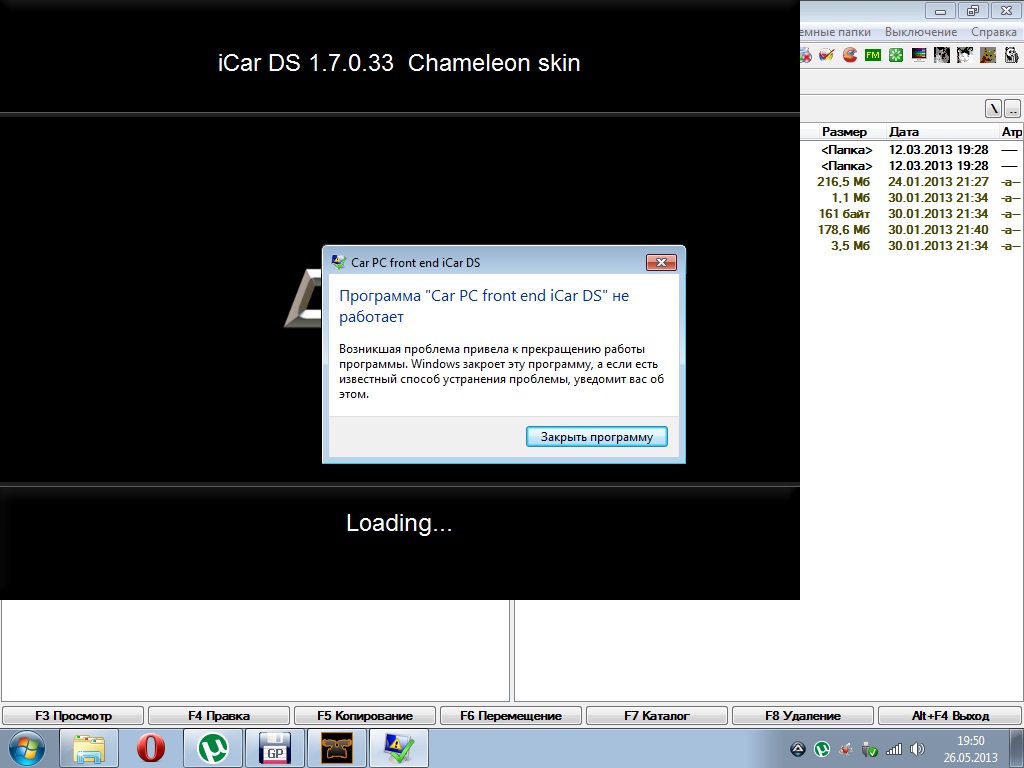The image size is (1024, 768).
Task: Sort files by Размер column header
Action: click(x=844, y=132)
